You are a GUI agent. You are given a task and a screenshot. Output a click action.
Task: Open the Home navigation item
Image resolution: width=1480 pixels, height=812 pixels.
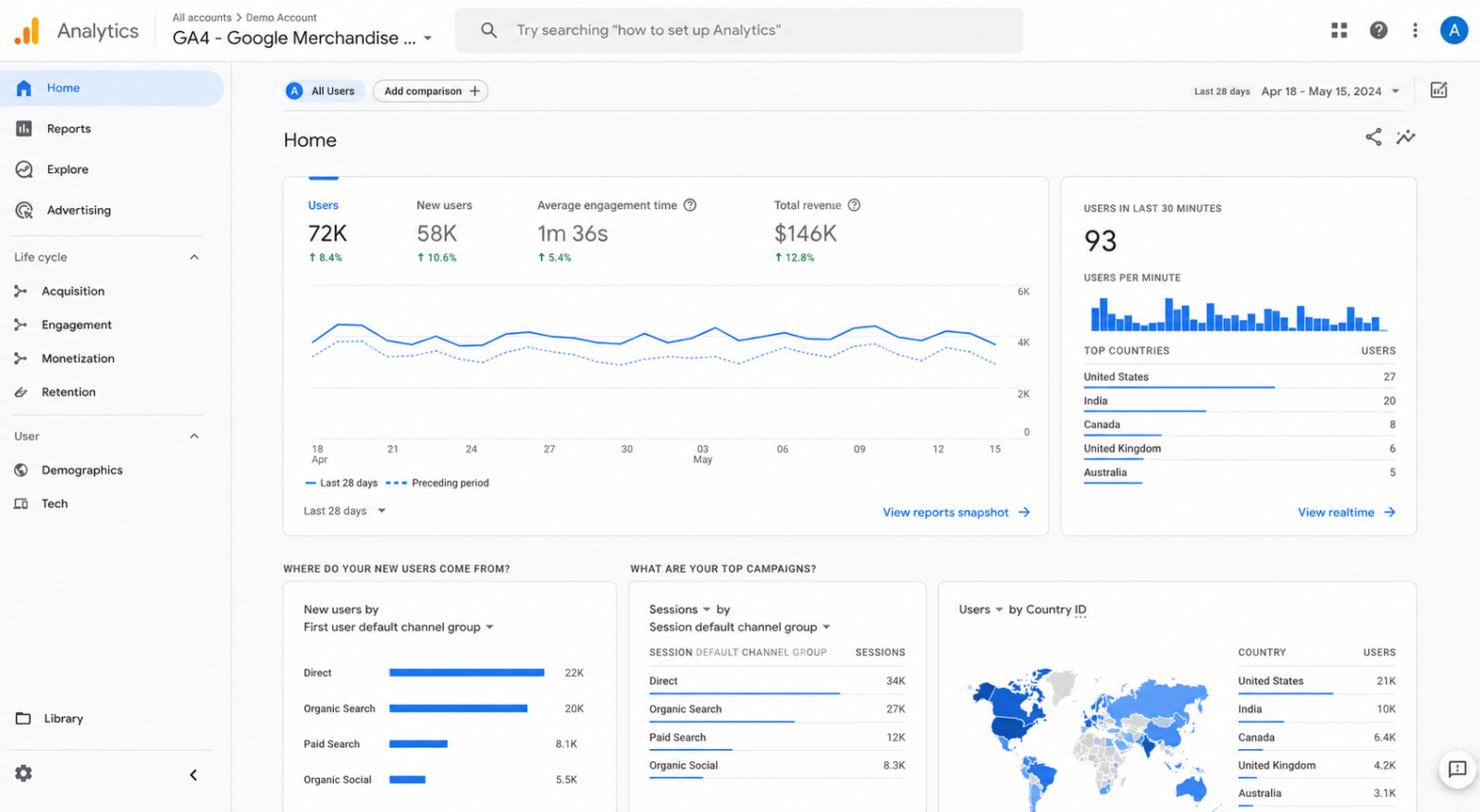[111, 88]
